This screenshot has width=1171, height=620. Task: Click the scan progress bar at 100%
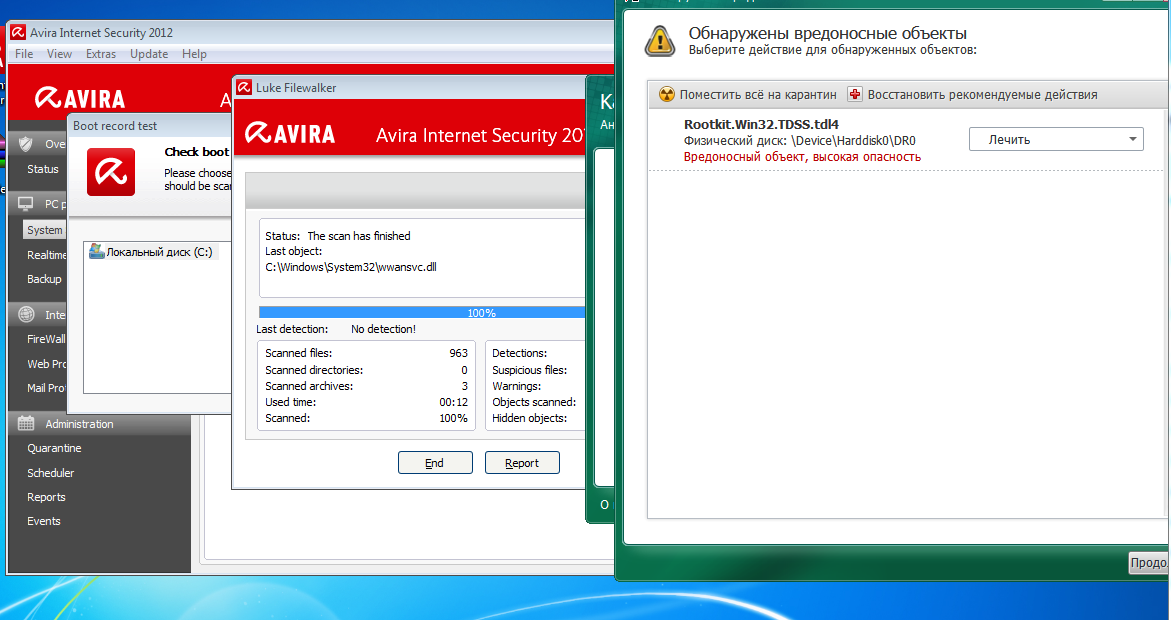422,312
